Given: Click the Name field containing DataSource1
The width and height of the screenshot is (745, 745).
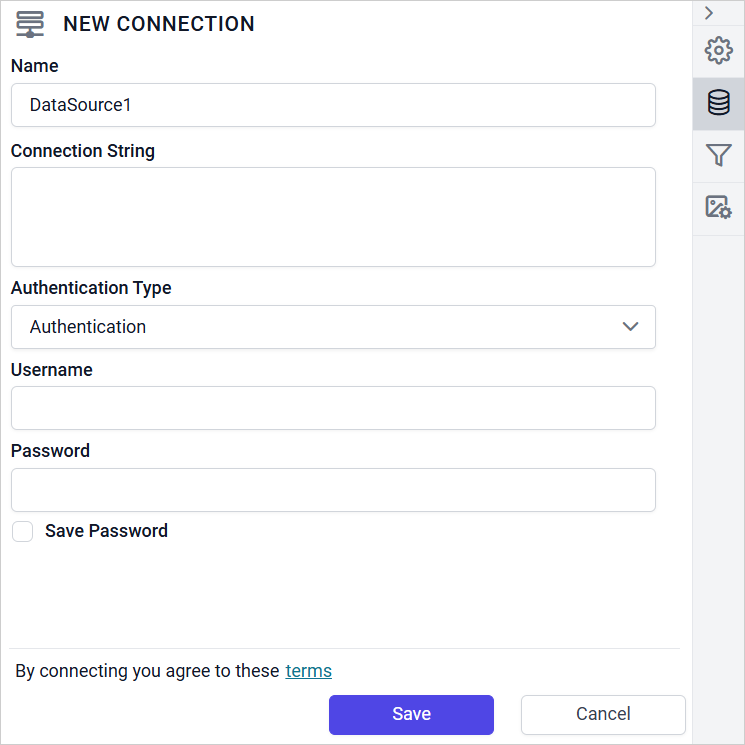Looking at the screenshot, I should pos(333,105).
